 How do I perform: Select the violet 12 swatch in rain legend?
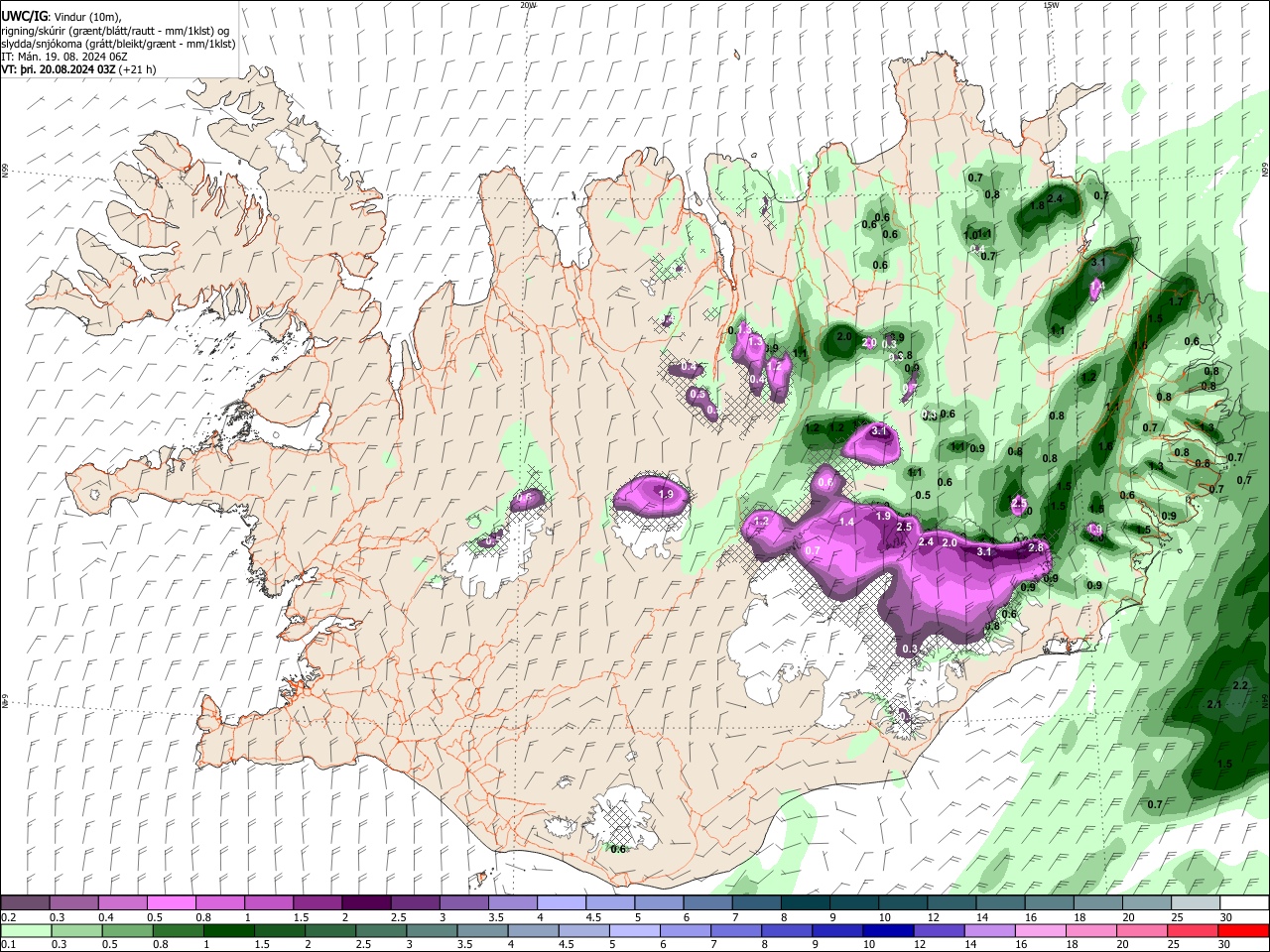940,930
